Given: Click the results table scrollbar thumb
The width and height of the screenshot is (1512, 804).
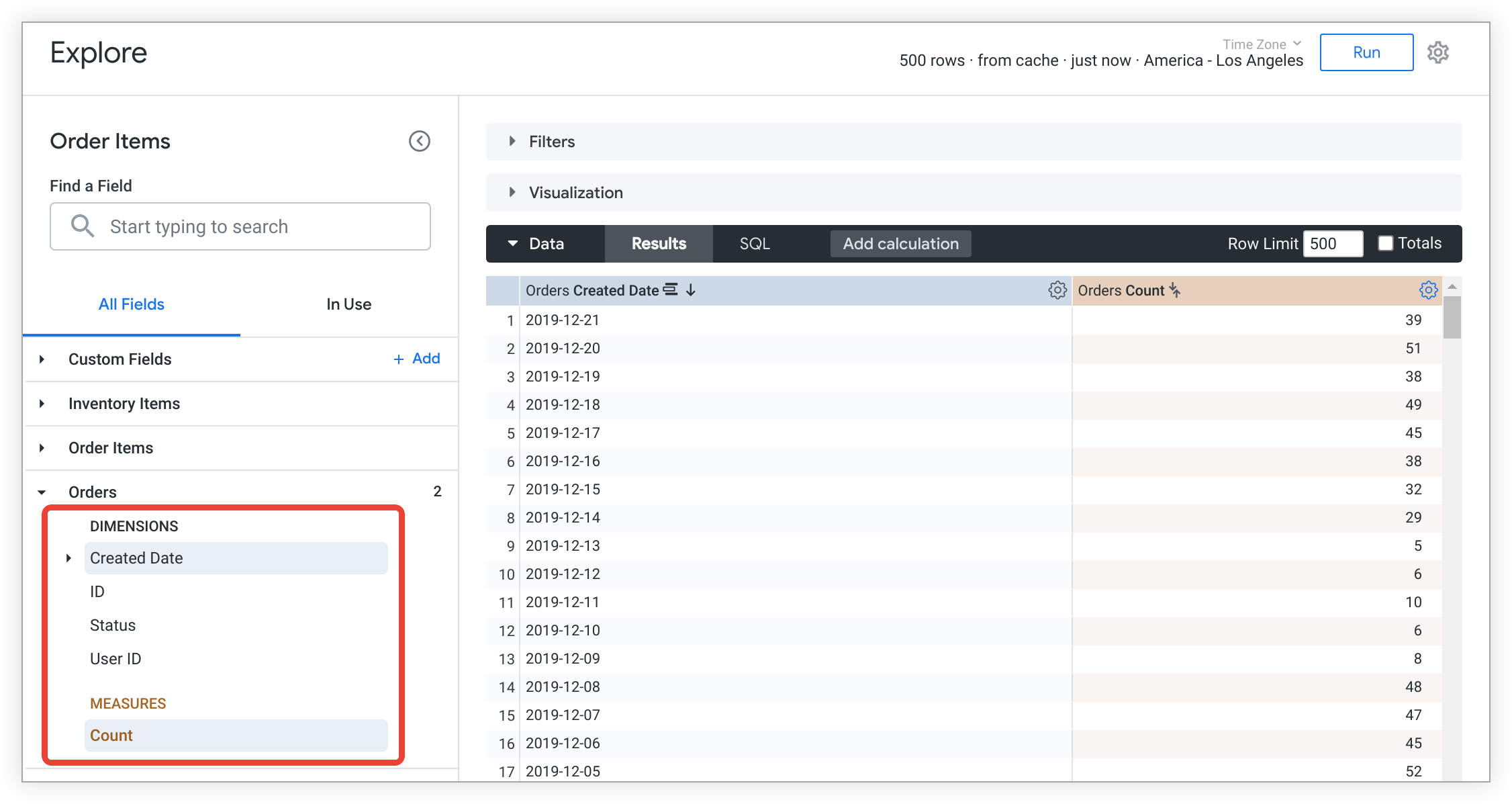Looking at the screenshot, I should point(1452,317).
